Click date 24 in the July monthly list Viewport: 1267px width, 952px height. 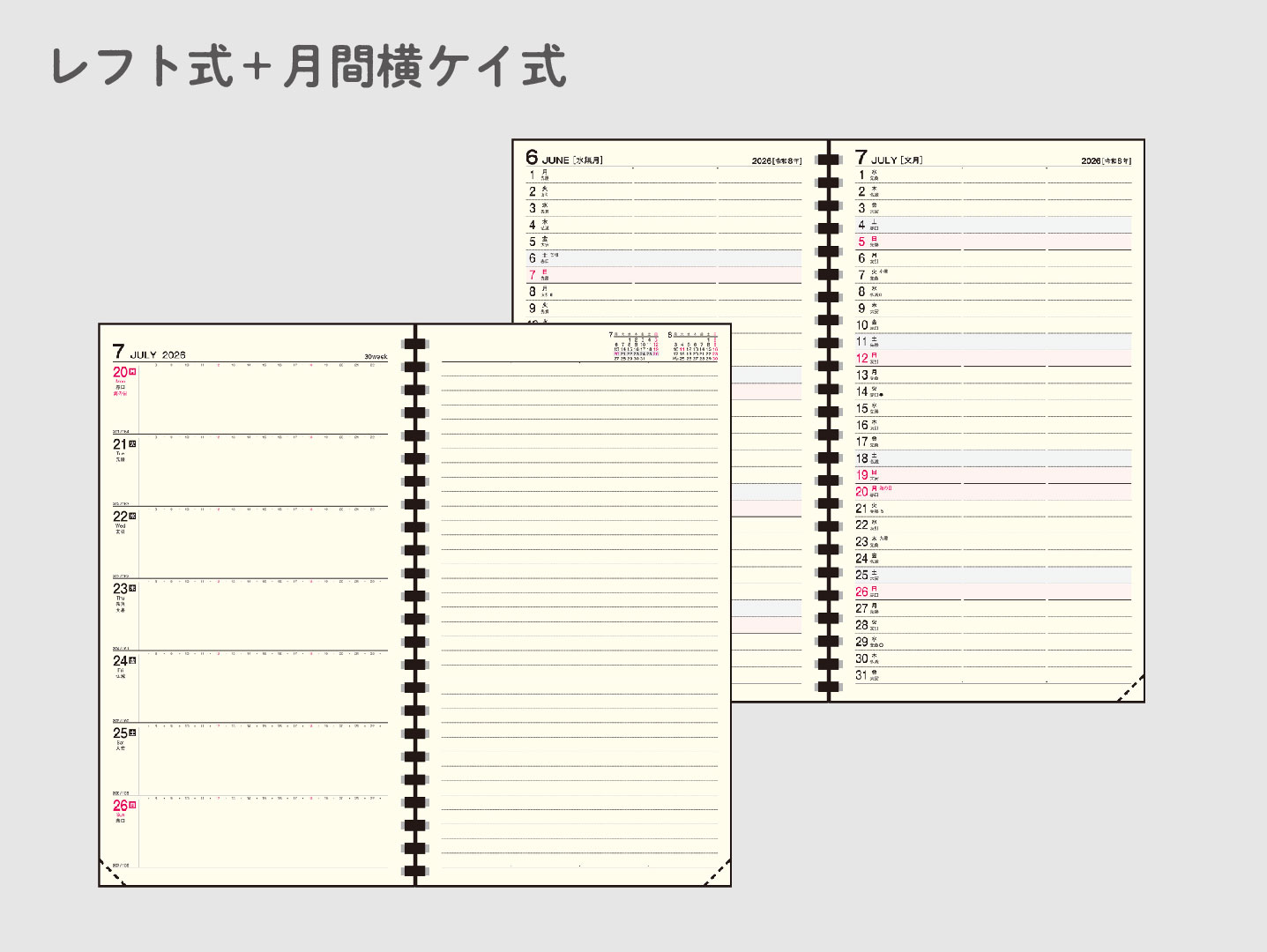[861, 559]
